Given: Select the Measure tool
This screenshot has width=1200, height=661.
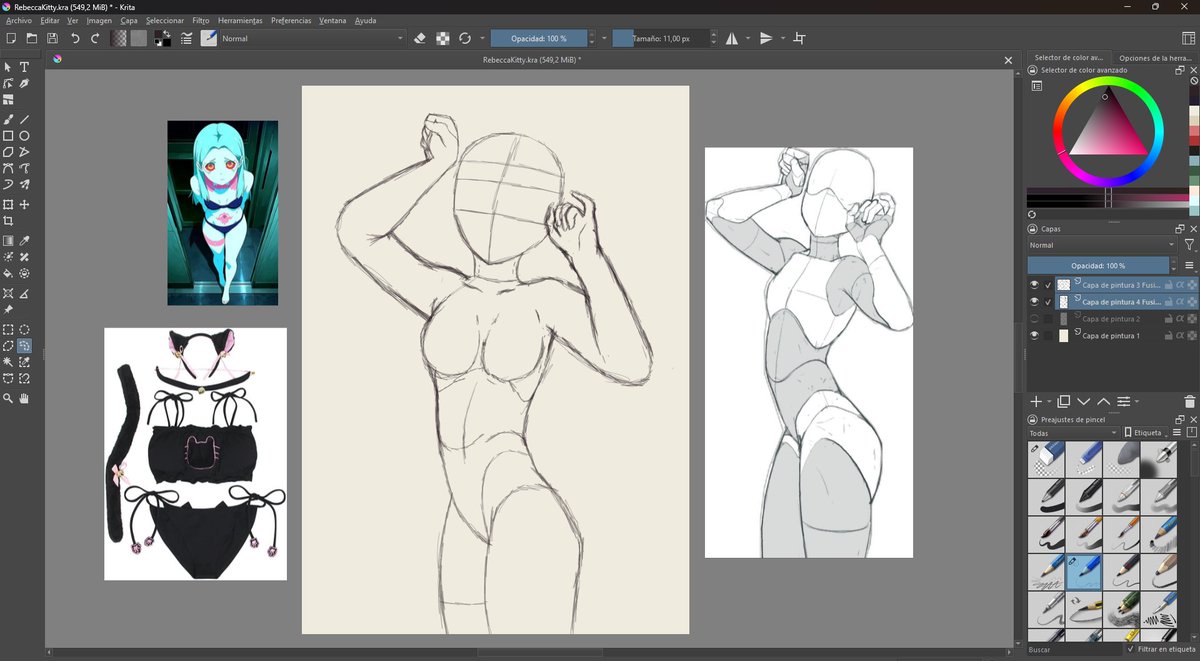Looking at the screenshot, I should pyautogui.click(x=24, y=293).
